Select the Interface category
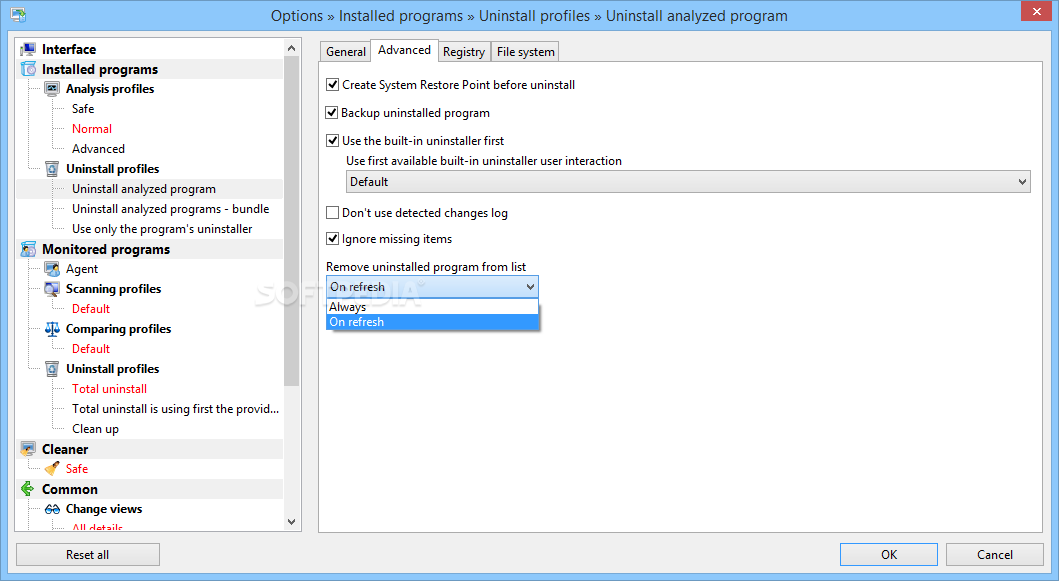Viewport: 1059px width, 581px height. (x=69, y=49)
